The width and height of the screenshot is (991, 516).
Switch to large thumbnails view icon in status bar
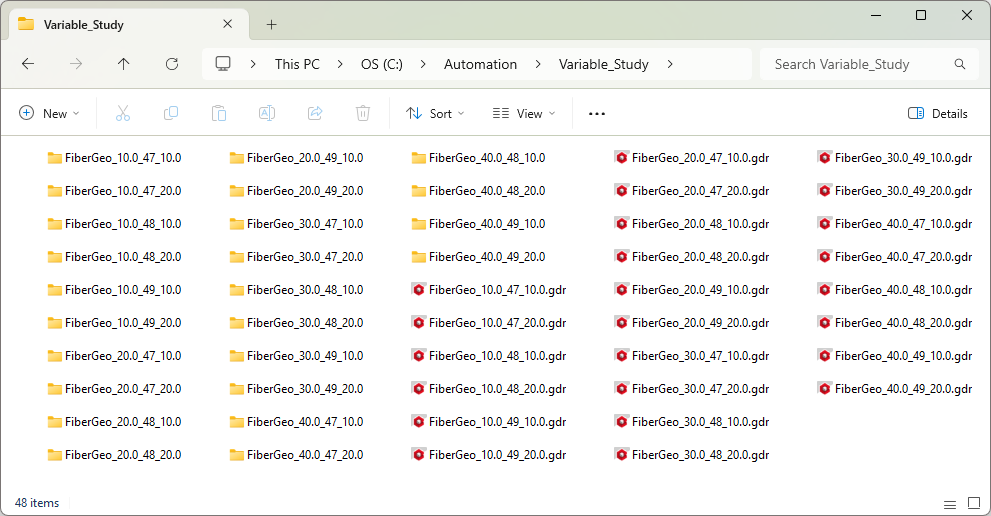974,503
